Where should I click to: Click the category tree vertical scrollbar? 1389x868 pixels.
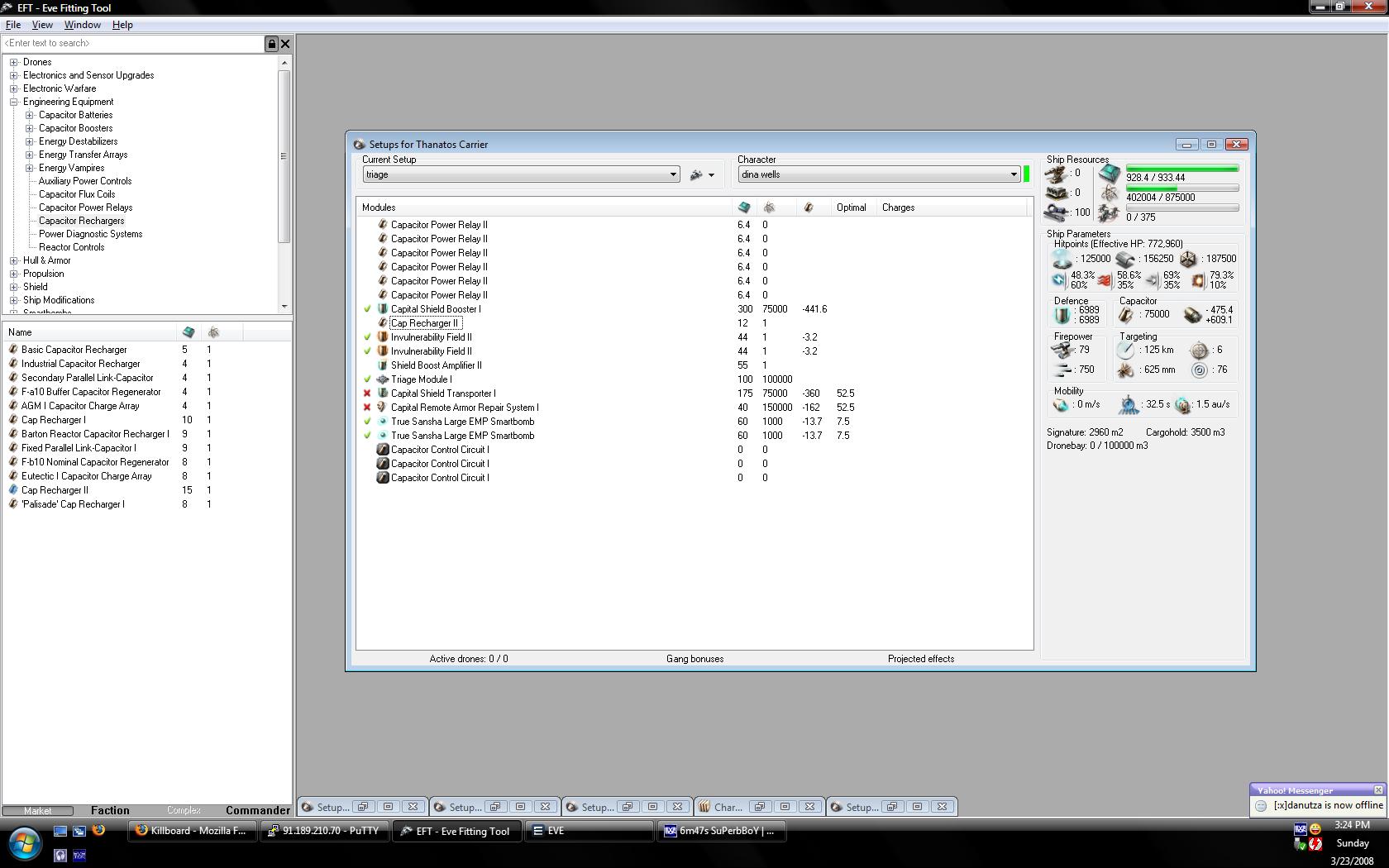point(284,184)
